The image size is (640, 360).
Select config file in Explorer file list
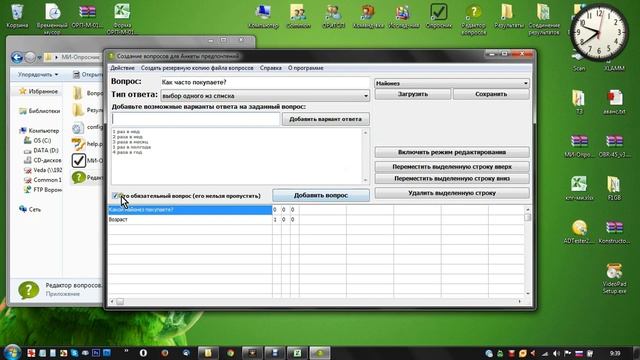87,127
